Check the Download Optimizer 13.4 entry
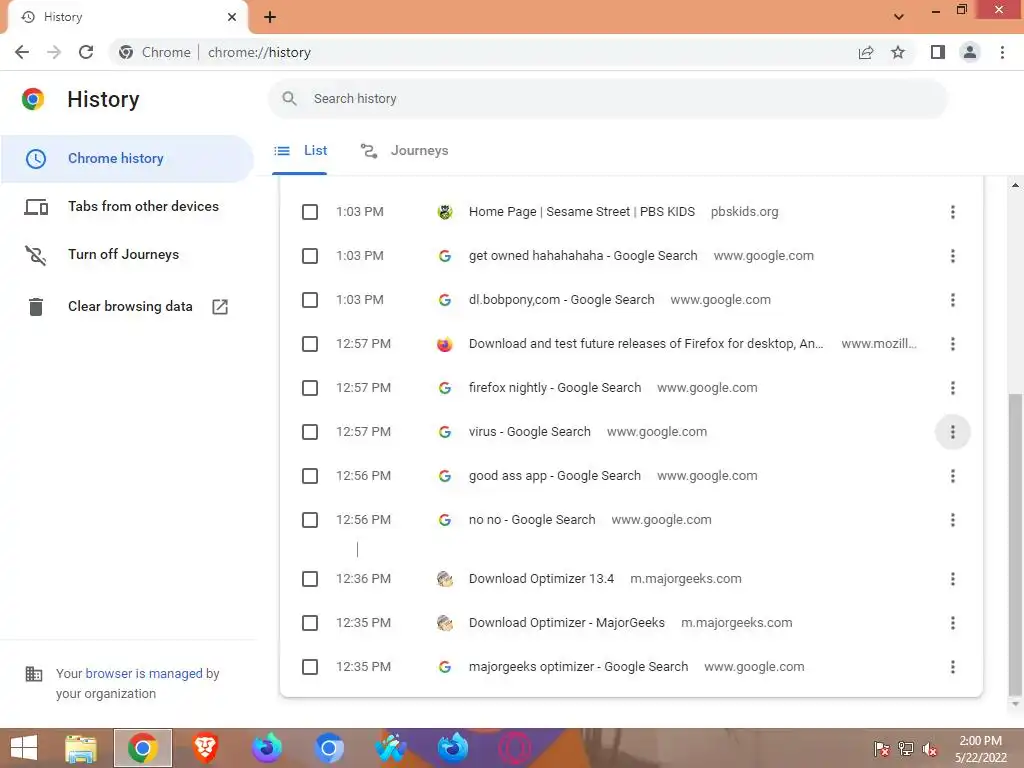This screenshot has height=768, width=1024. 310,579
